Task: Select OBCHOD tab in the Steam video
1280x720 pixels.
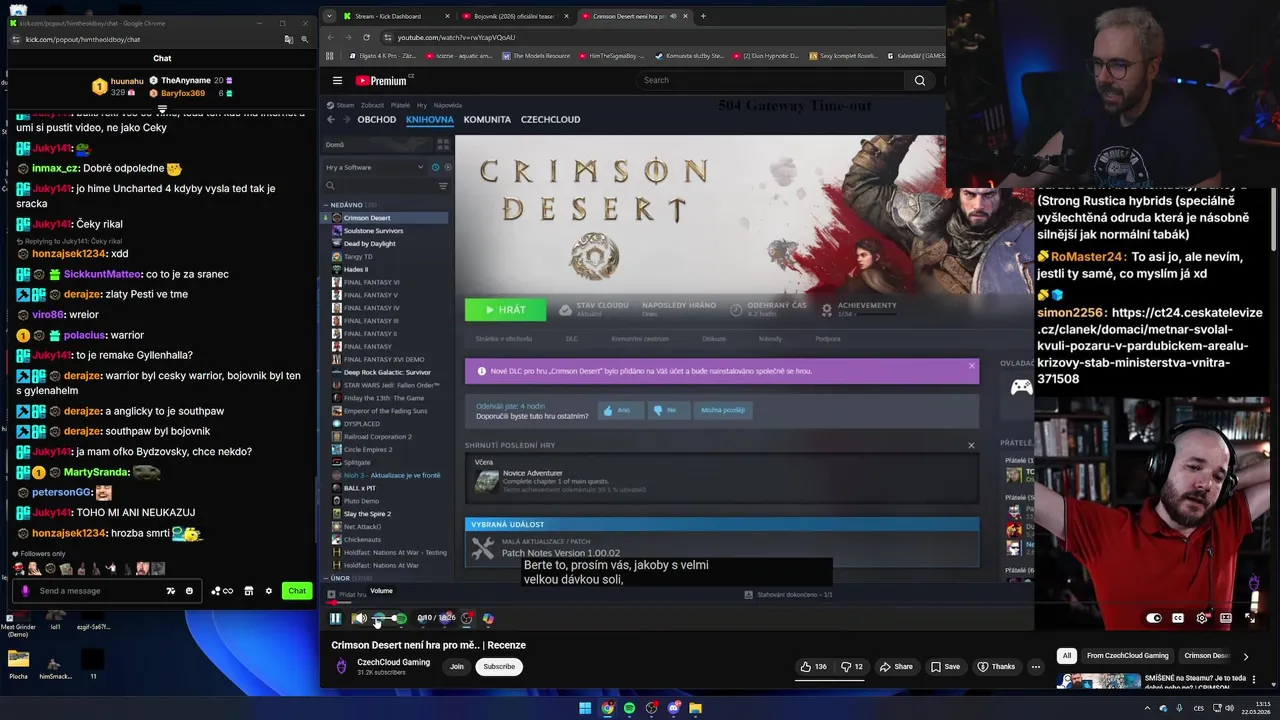Action: pyautogui.click(x=377, y=119)
